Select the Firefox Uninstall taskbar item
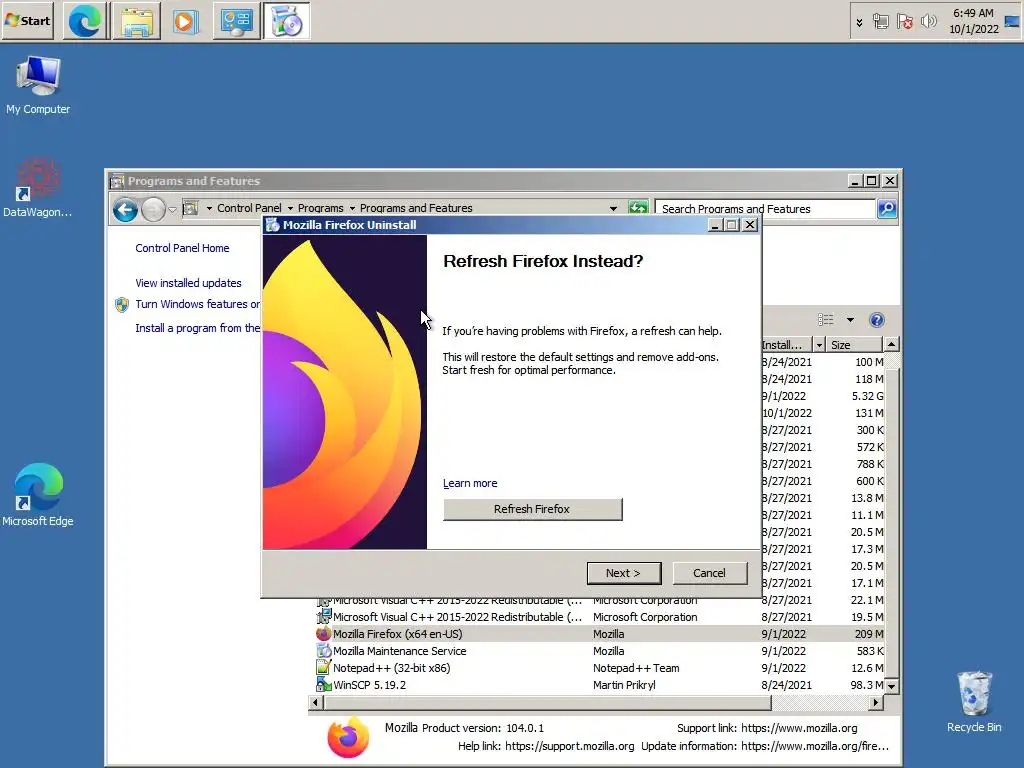1024x768 pixels. coord(286,22)
